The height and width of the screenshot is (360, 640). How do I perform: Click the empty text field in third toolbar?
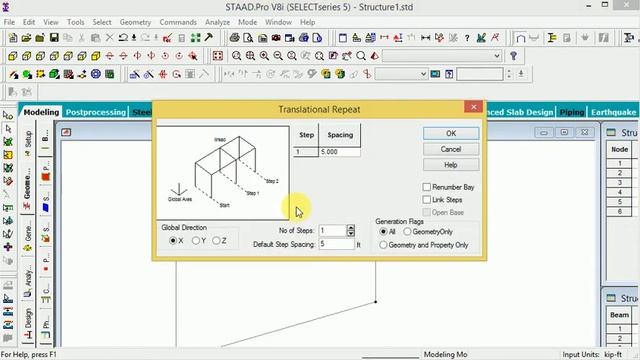480,74
